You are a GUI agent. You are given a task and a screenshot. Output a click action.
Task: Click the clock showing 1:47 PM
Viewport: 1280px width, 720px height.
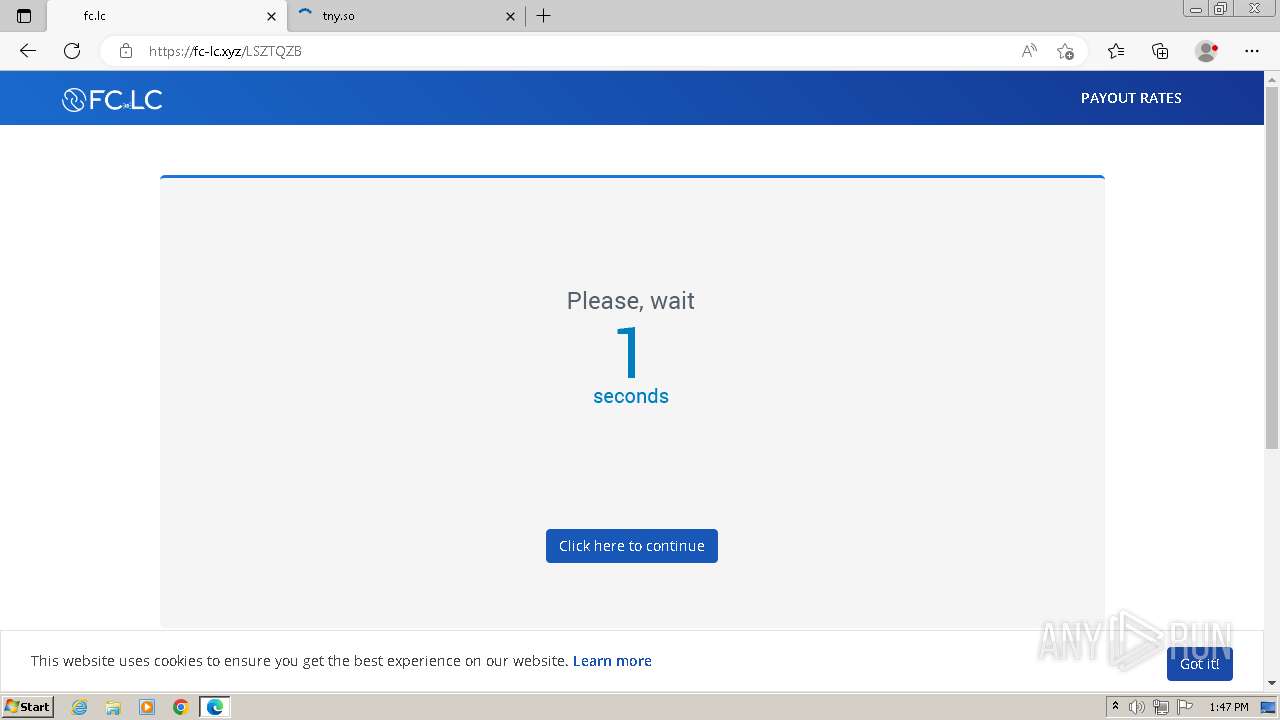coord(1229,707)
